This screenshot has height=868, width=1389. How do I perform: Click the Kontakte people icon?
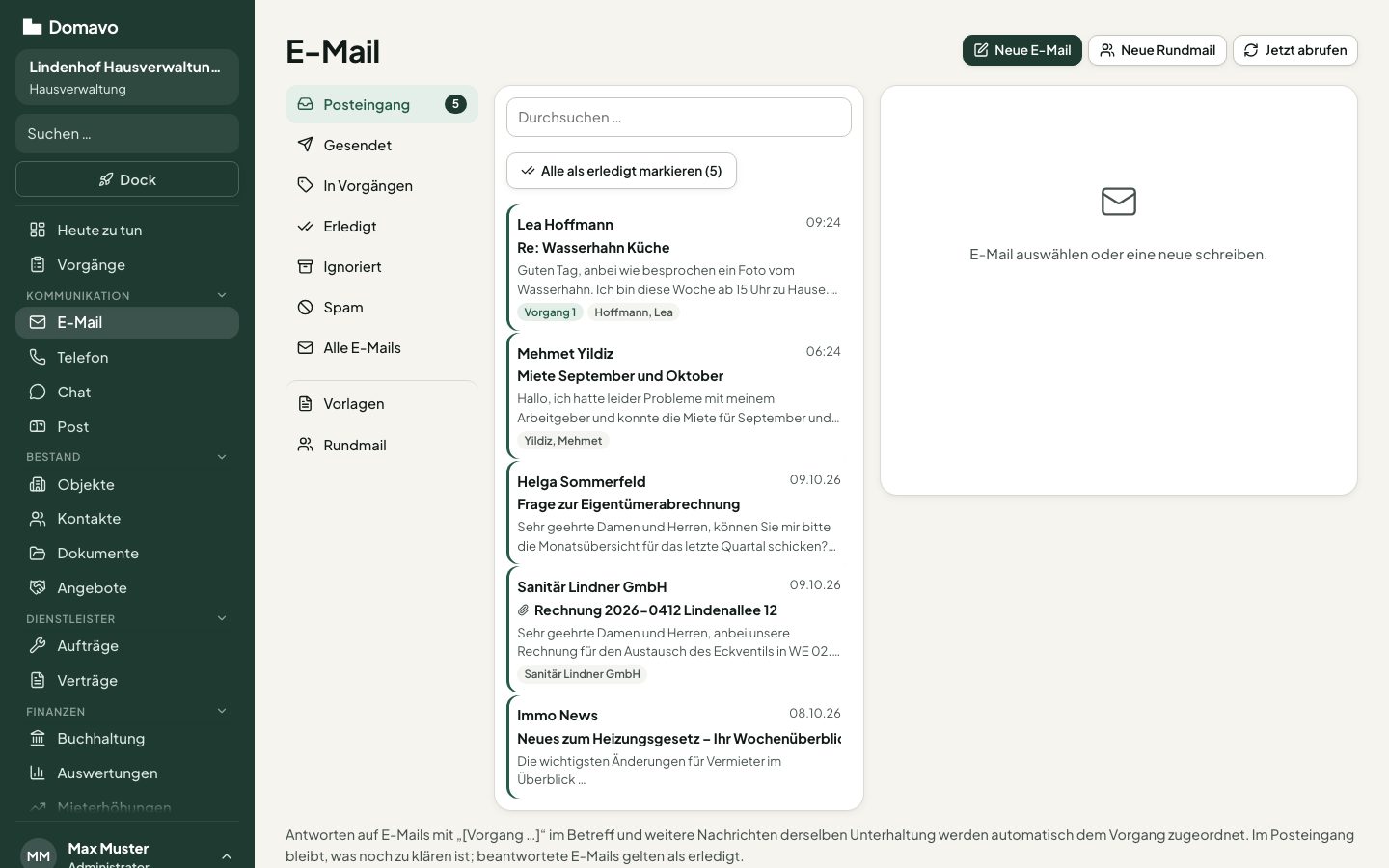tap(38, 519)
